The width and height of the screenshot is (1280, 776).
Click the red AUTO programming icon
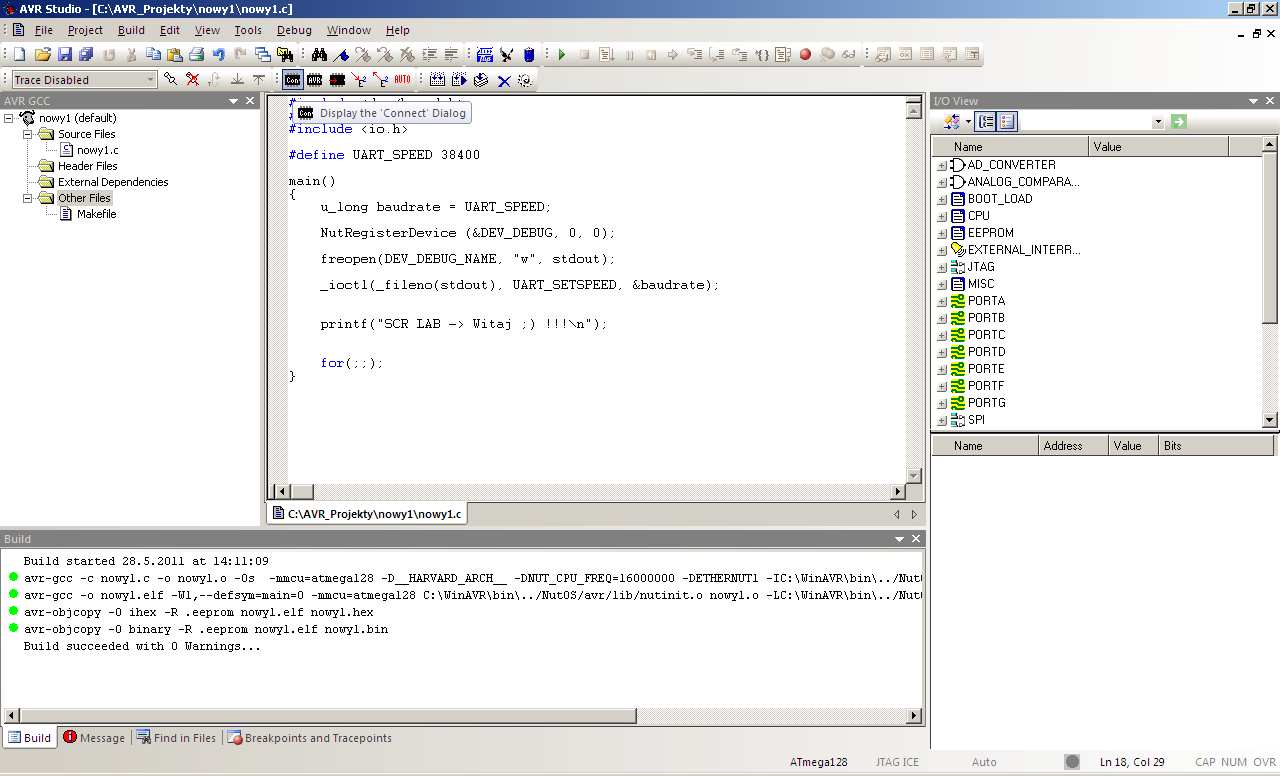tap(402, 80)
